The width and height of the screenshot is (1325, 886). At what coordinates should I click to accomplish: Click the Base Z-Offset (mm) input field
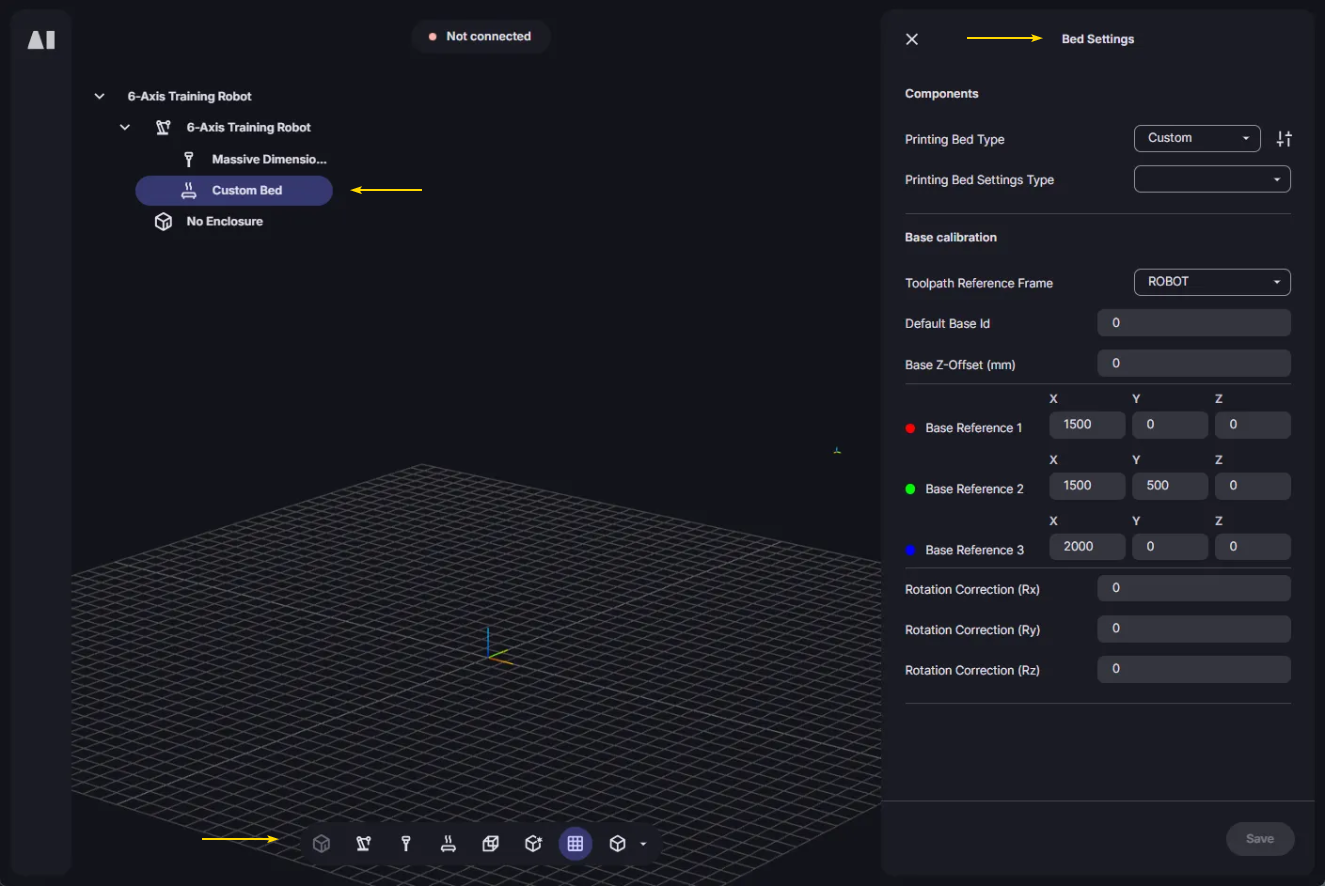tap(1193, 364)
